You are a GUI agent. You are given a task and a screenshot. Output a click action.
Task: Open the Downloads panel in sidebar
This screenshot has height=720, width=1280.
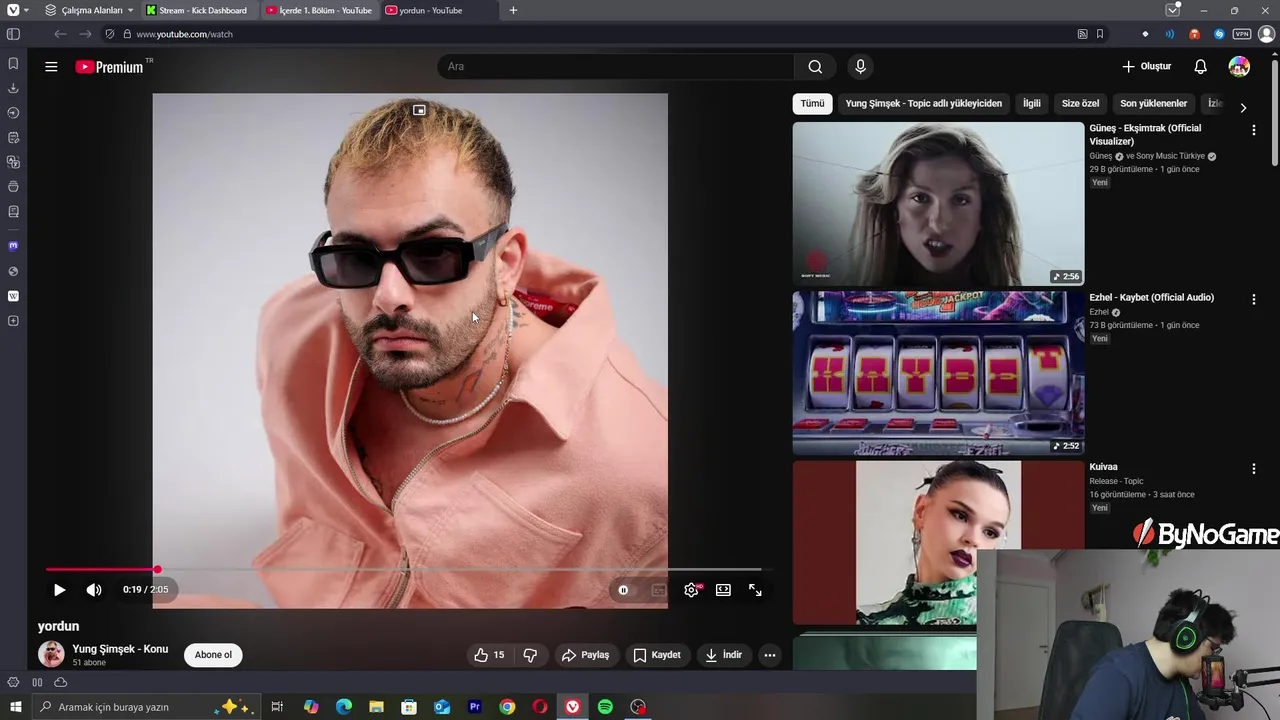(x=13, y=88)
